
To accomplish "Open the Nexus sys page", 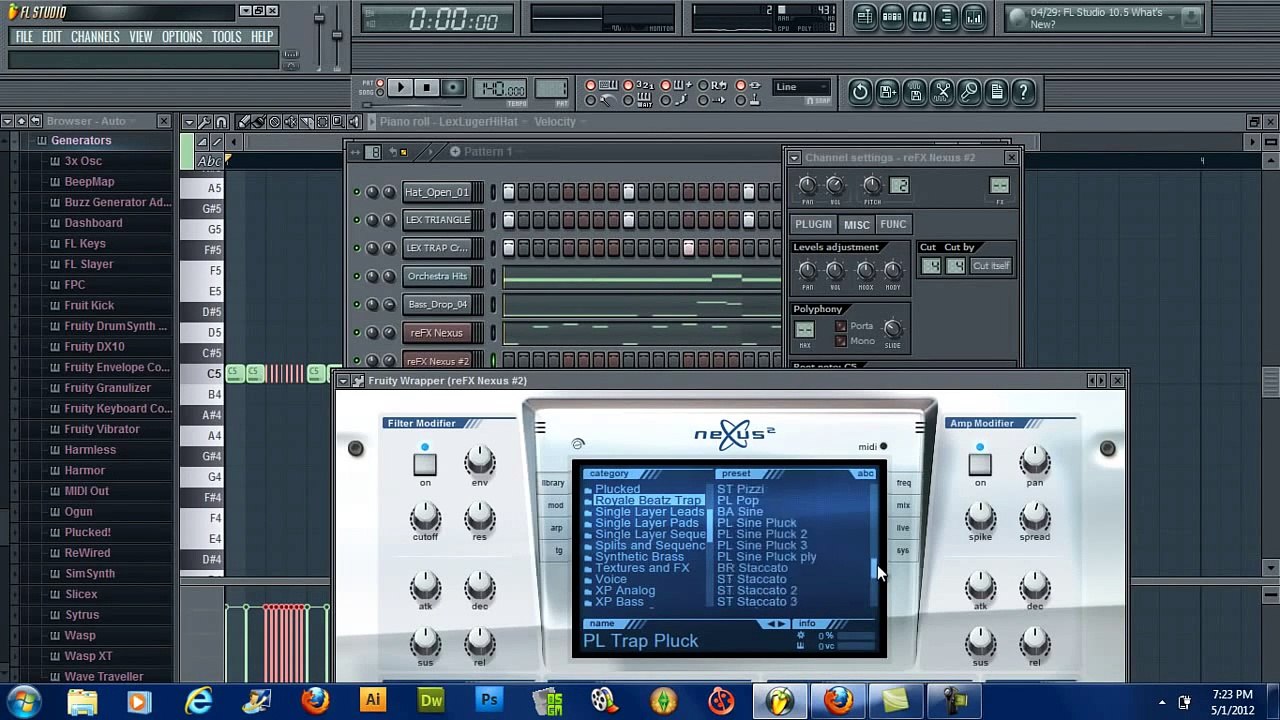I will click(x=903, y=551).
